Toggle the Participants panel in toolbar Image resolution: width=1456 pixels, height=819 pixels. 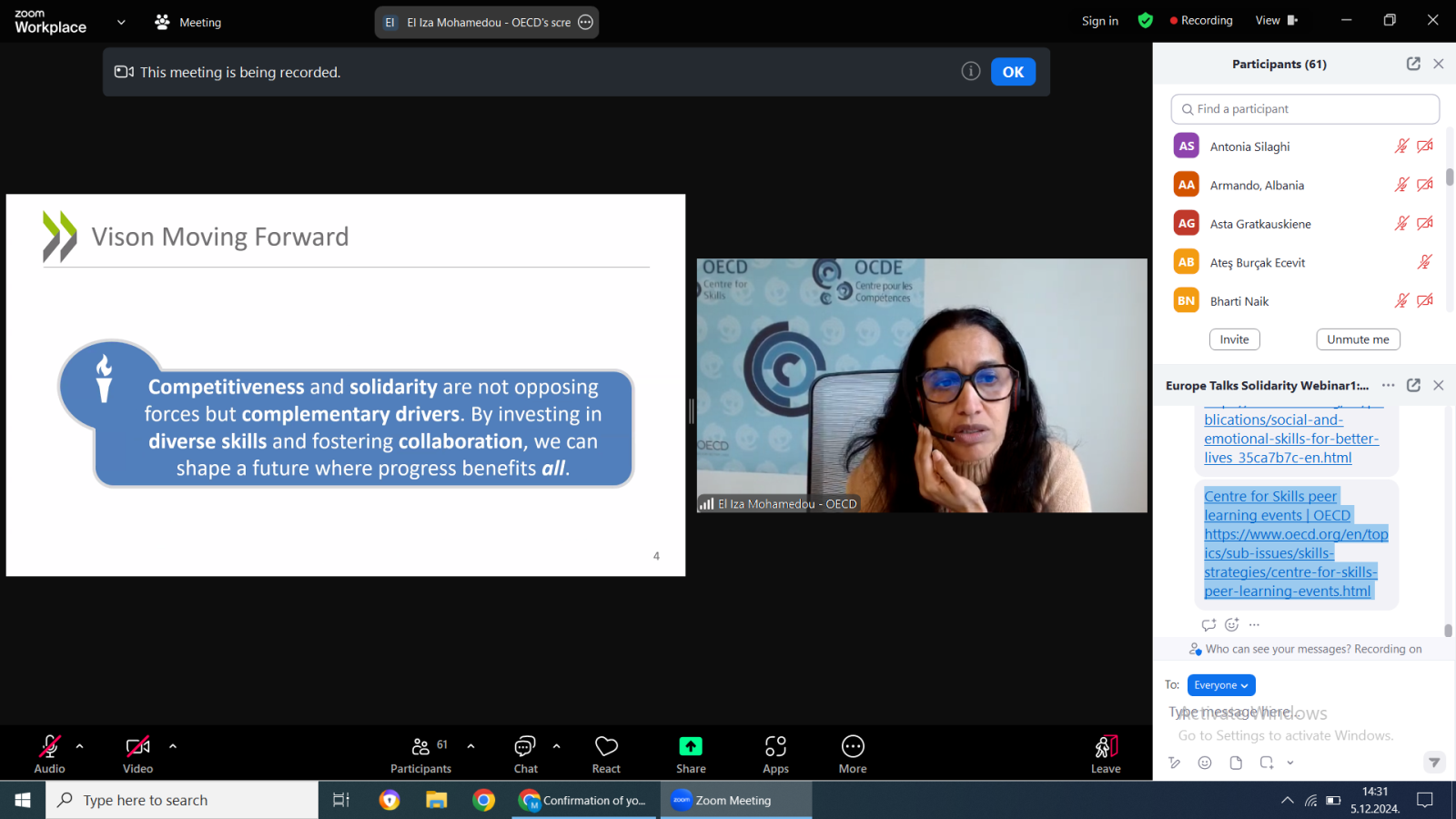pyautogui.click(x=421, y=754)
